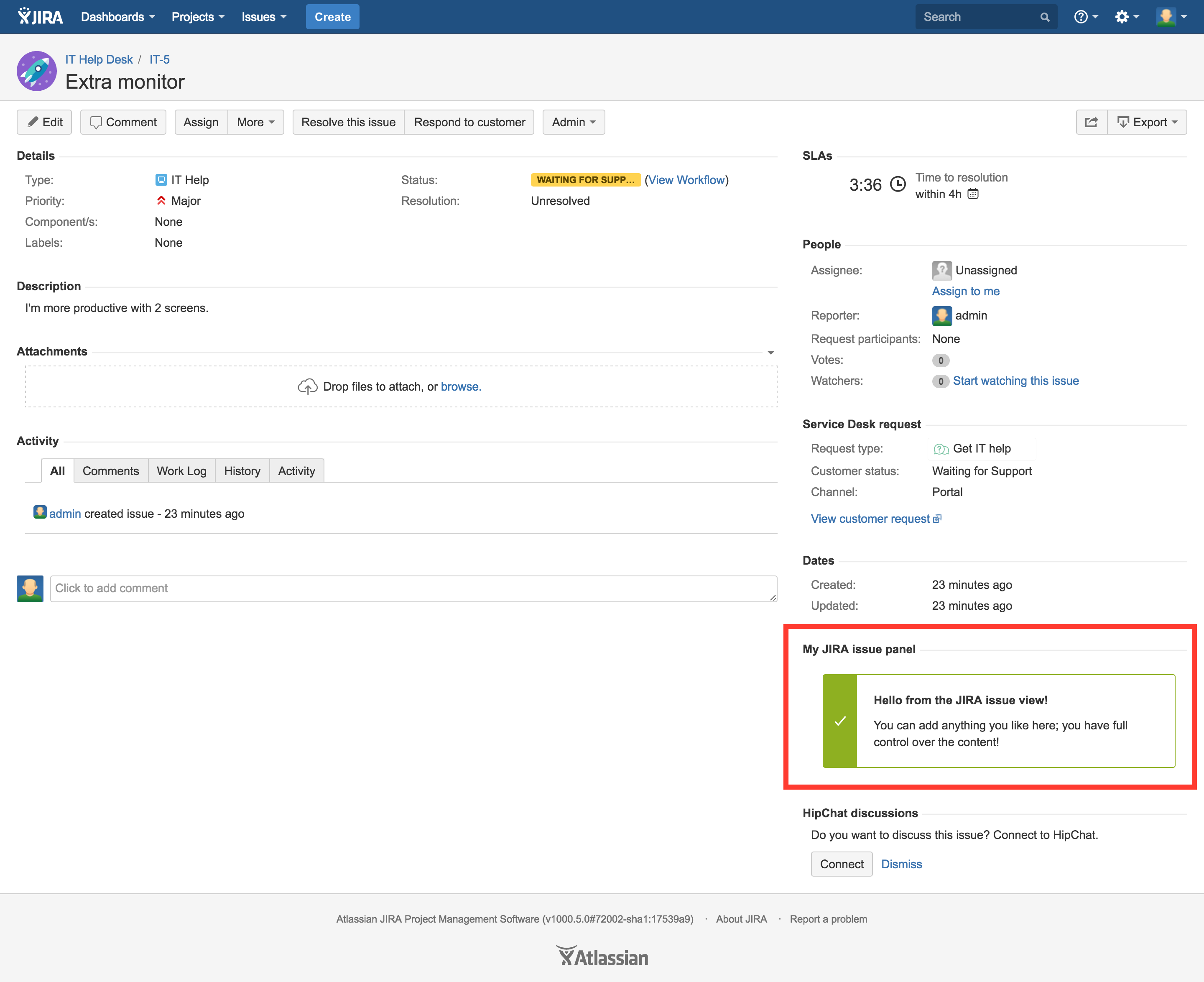Click the Assign button
The width and height of the screenshot is (1204, 982).
pyautogui.click(x=201, y=122)
